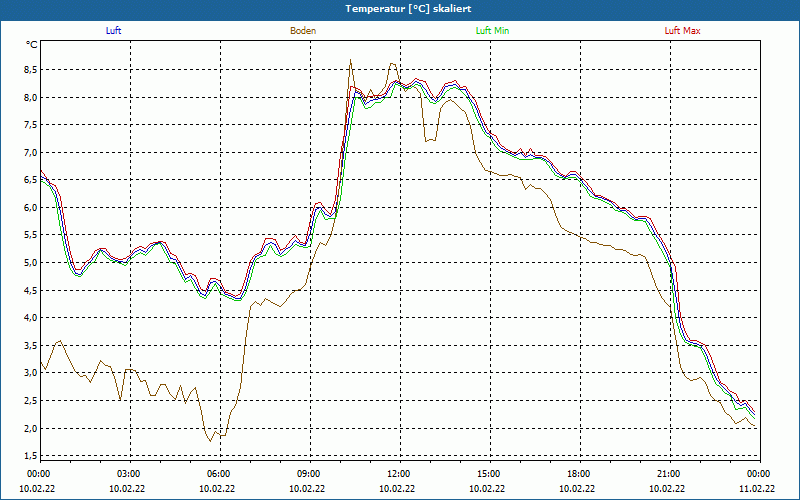Click the °C unit label on the y-axis
Image resolution: width=800 pixels, height=500 pixels.
32,45
